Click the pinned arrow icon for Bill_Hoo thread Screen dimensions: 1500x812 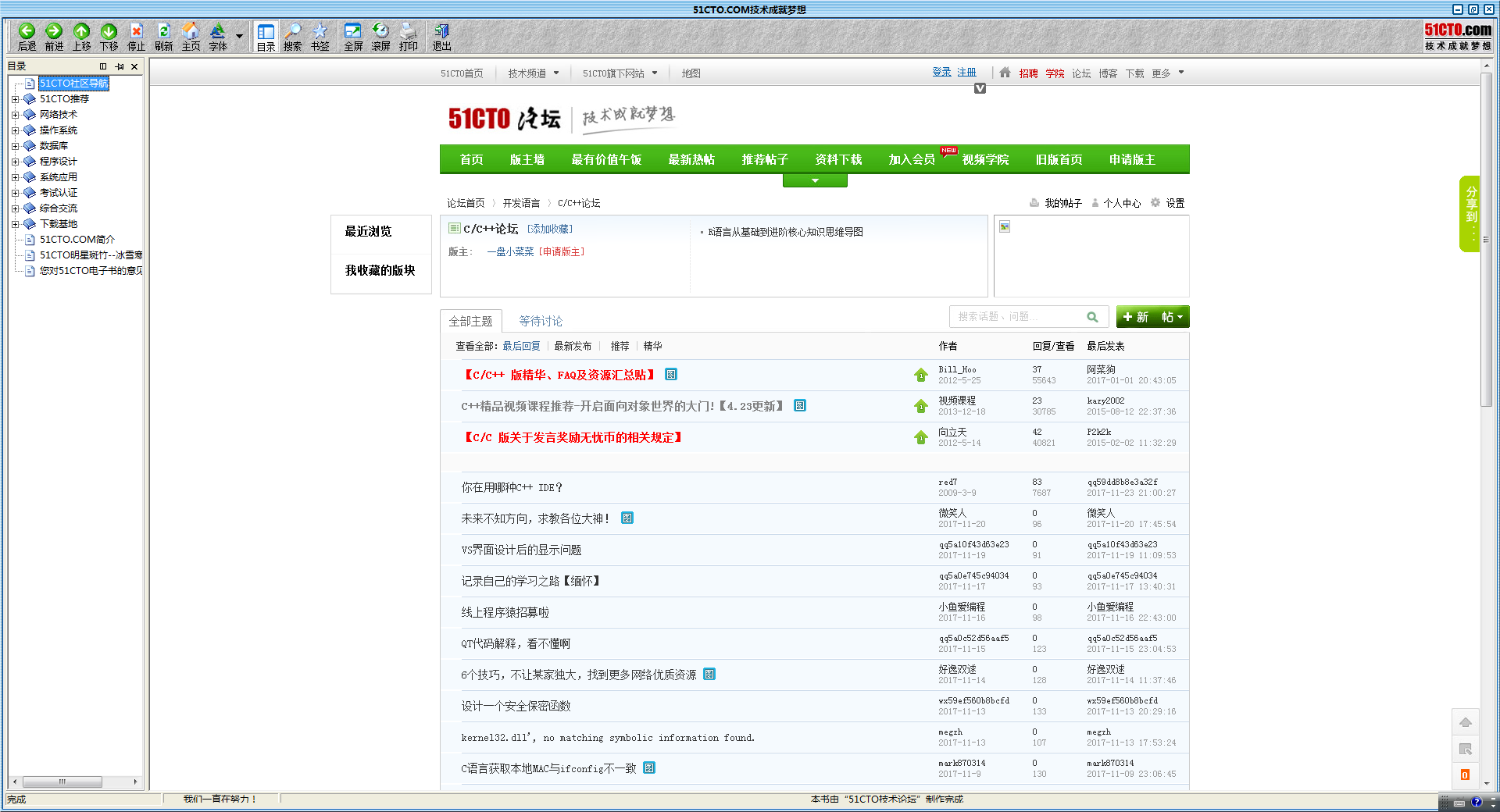920,375
